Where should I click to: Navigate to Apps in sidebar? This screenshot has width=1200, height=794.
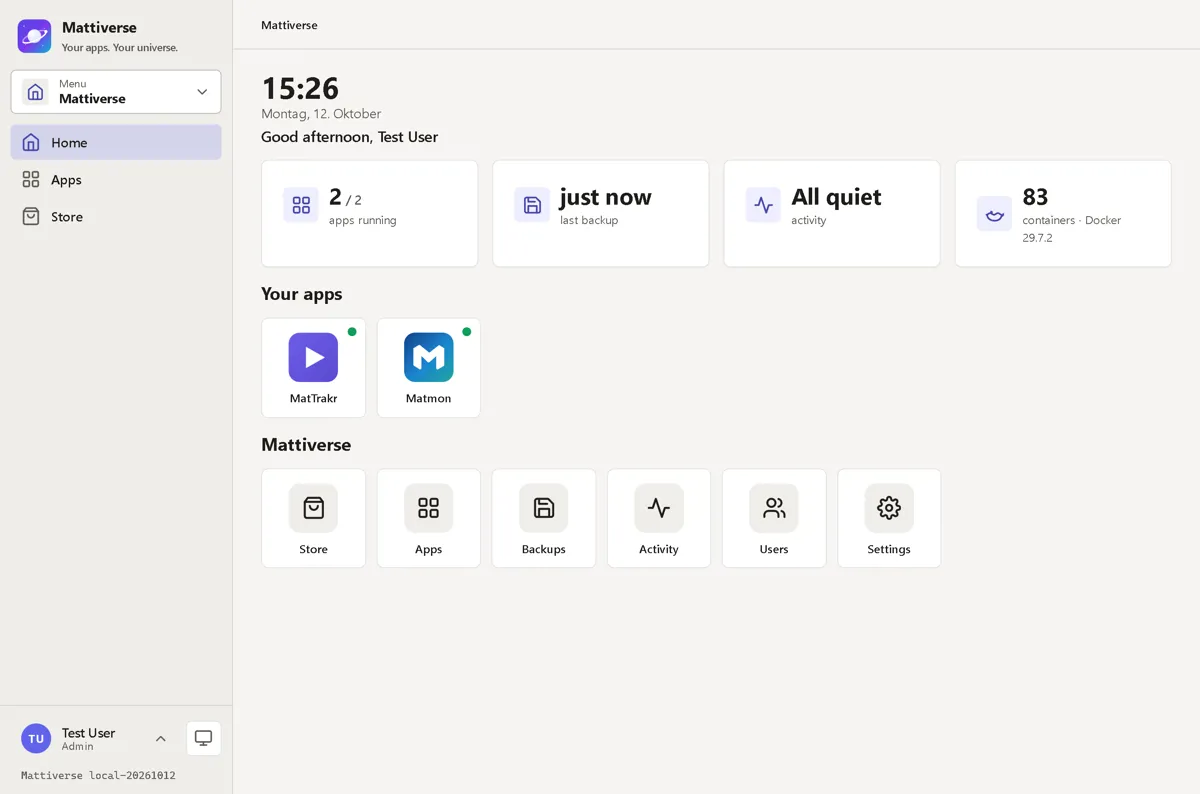pyautogui.click(x=116, y=180)
